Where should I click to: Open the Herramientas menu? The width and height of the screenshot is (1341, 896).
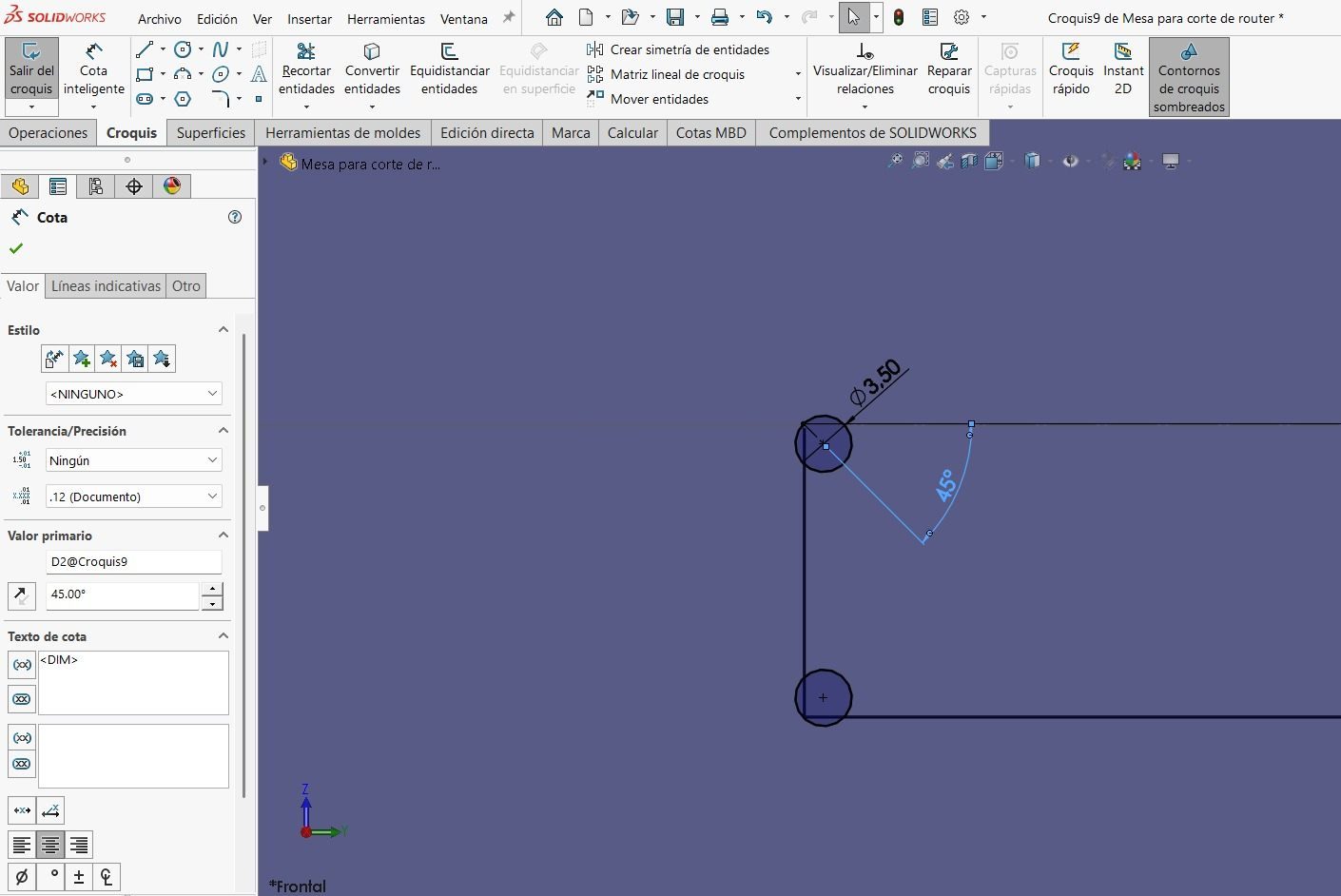(x=386, y=18)
